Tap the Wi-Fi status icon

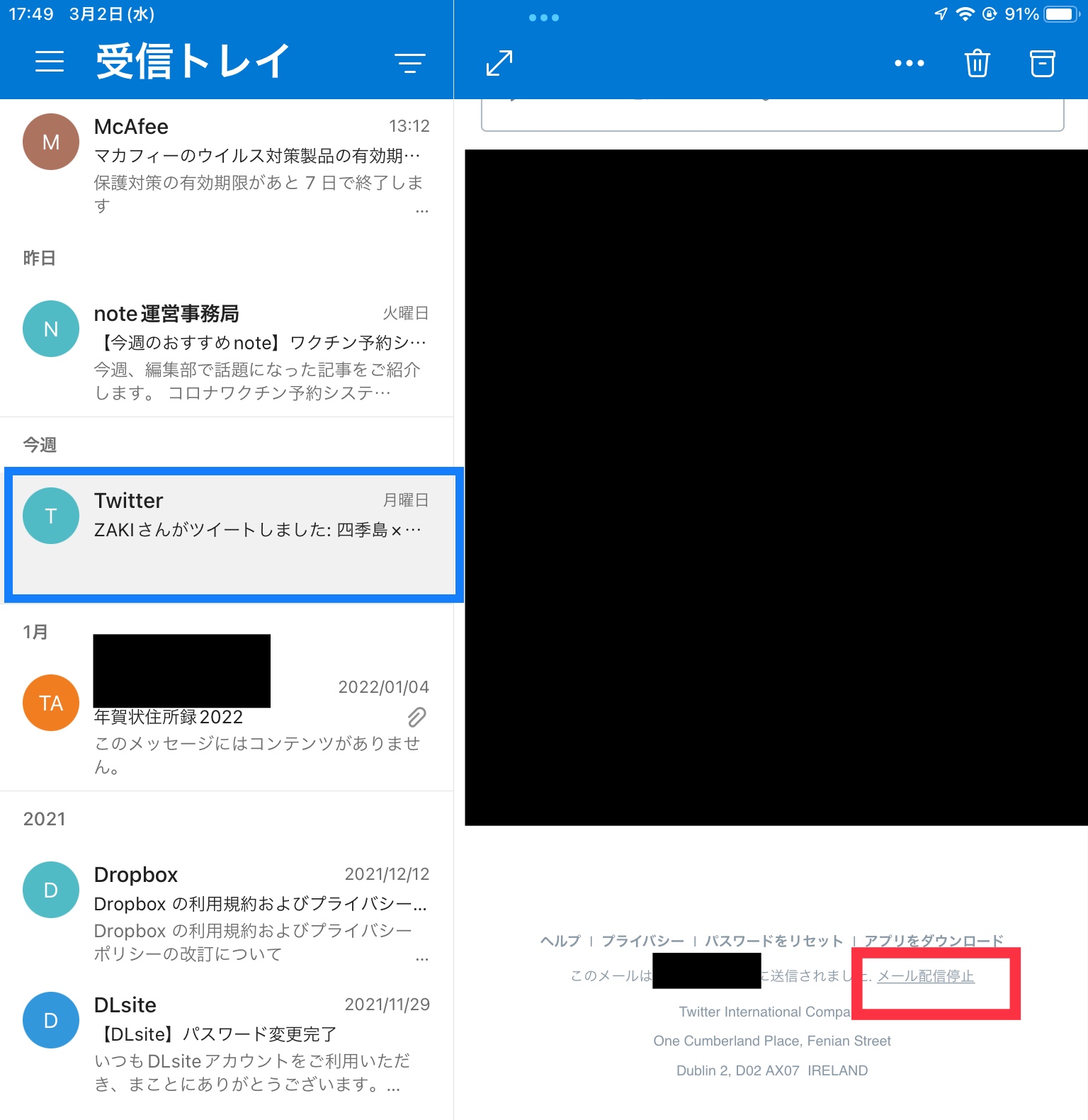(x=965, y=14)
